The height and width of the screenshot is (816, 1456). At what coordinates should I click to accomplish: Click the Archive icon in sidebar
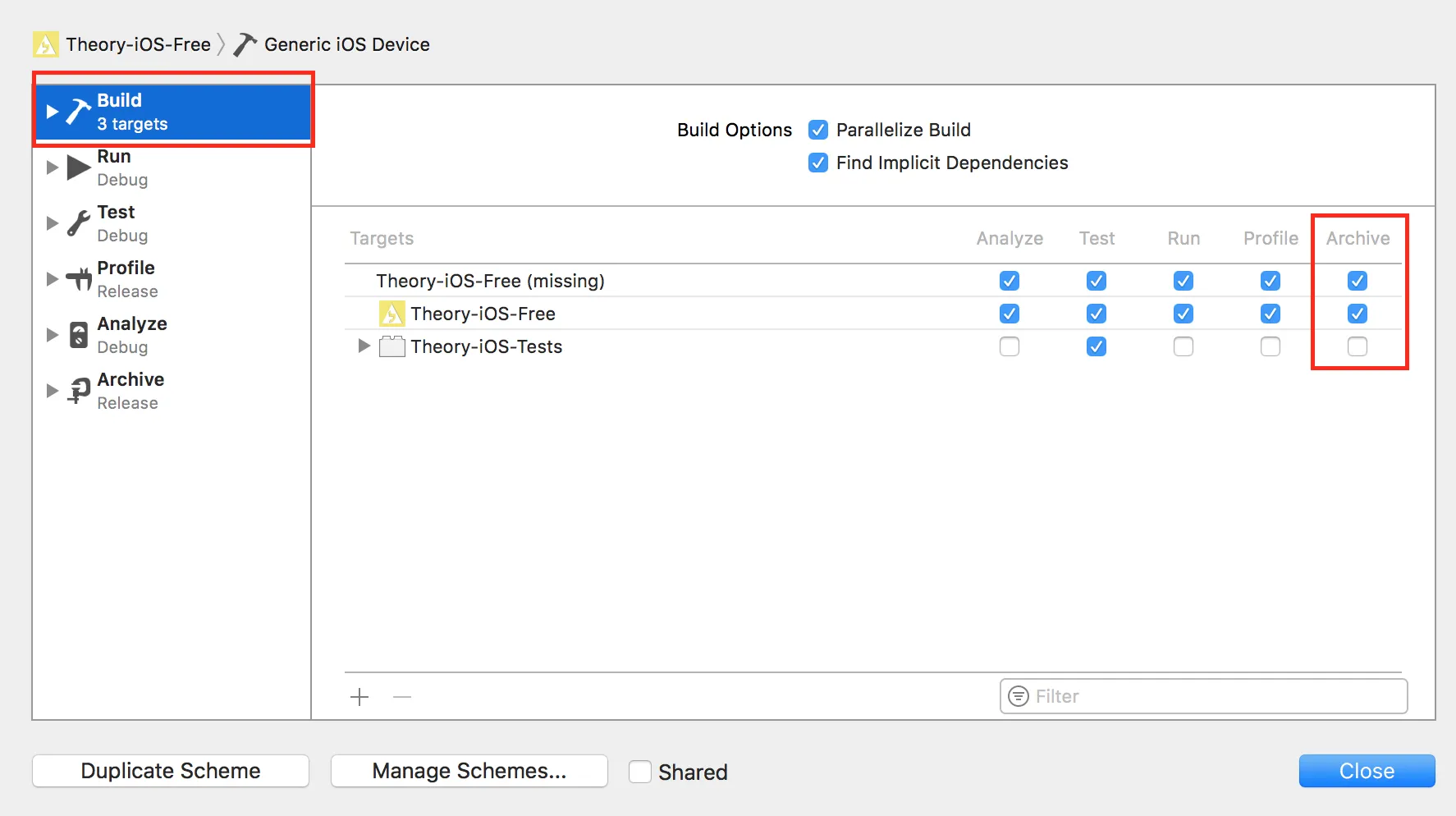(79, 391)
